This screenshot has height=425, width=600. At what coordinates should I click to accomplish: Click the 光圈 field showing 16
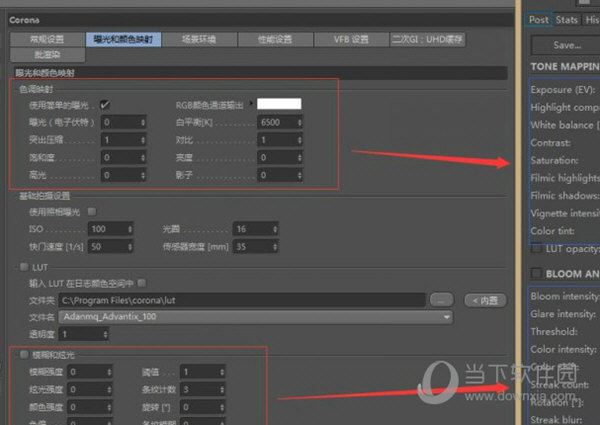click(255, 229)
